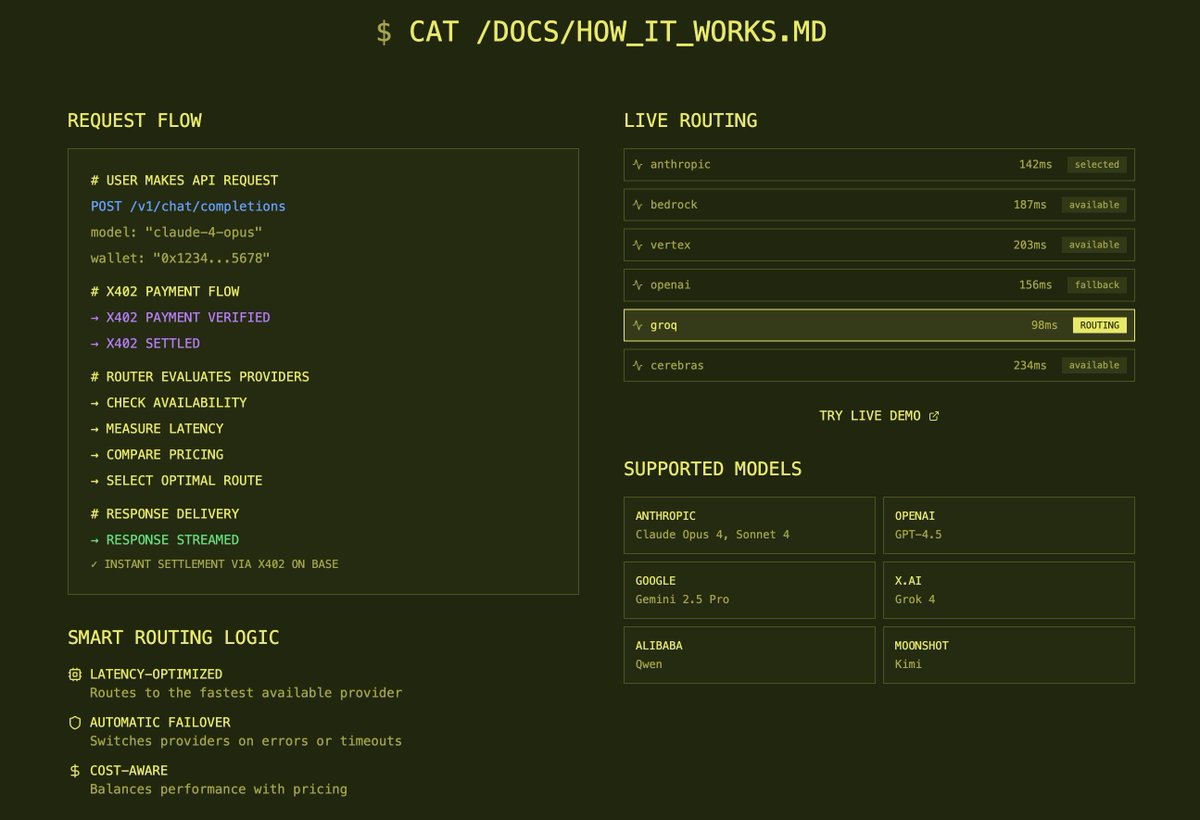Click the activity pulse icon beside cerebras
The height and width of the screenshot is (820, 1200).
(x=637, y=365)
